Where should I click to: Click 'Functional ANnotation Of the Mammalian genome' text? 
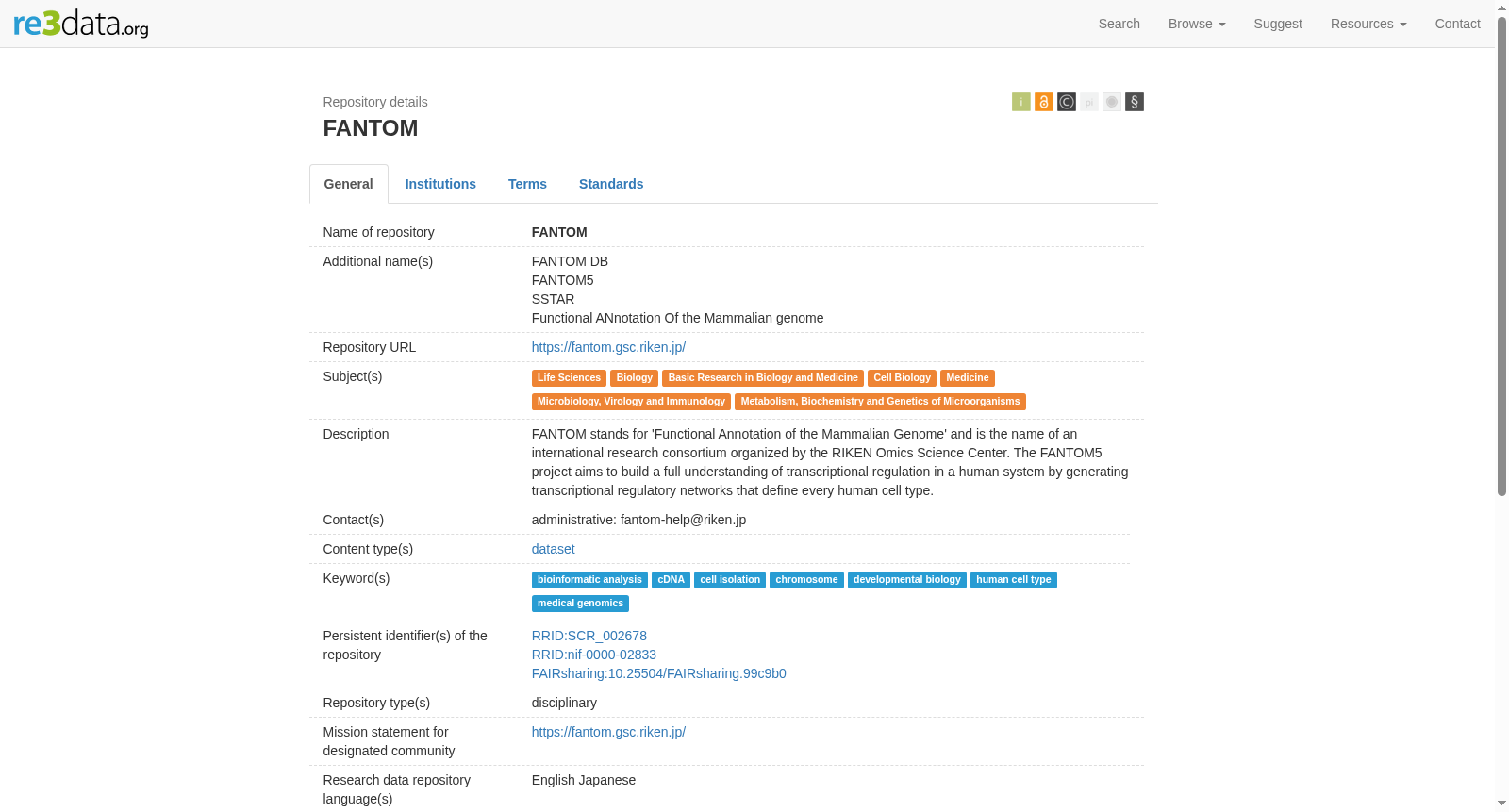[678, 318]
